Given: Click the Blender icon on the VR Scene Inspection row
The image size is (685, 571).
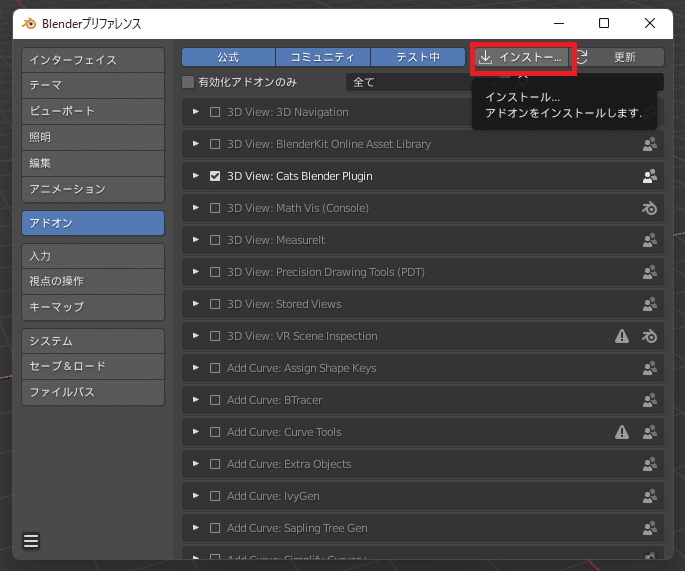Looking at the screenshot, I should [650, 336].
